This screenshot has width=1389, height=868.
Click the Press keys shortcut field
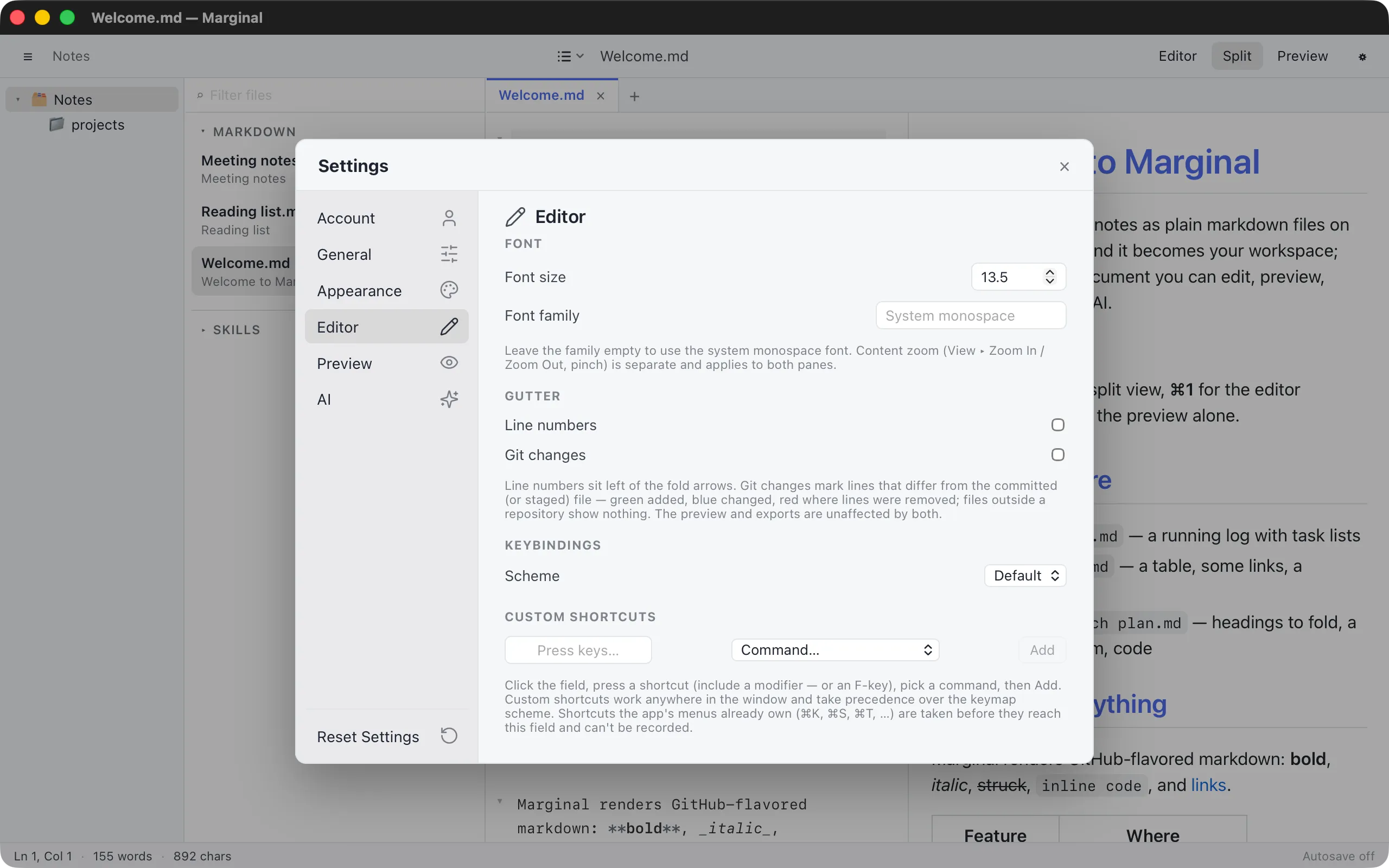point(578,650)
